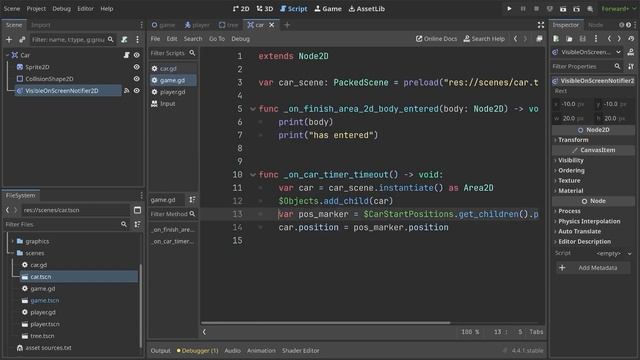Image resolution: width=640 pixels, height=360 pixels.
Task: Attach script icon in Scene dock toolbar
Action: point(124,40)
